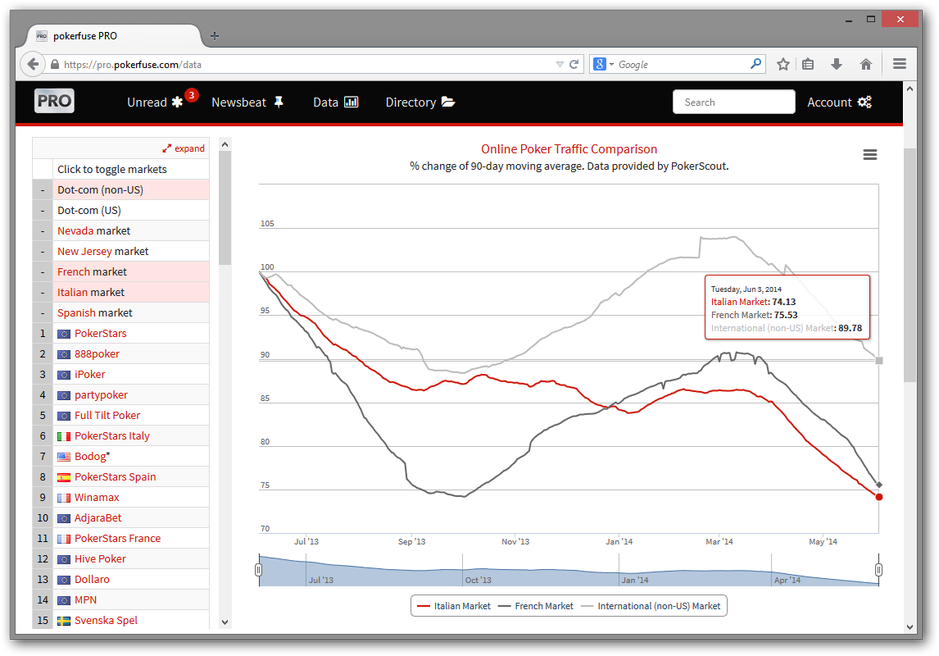Click the 'Online Poker Traffic Comparison' chart title
This screenshot has width=939, height=656.
[x=569, y=149]
